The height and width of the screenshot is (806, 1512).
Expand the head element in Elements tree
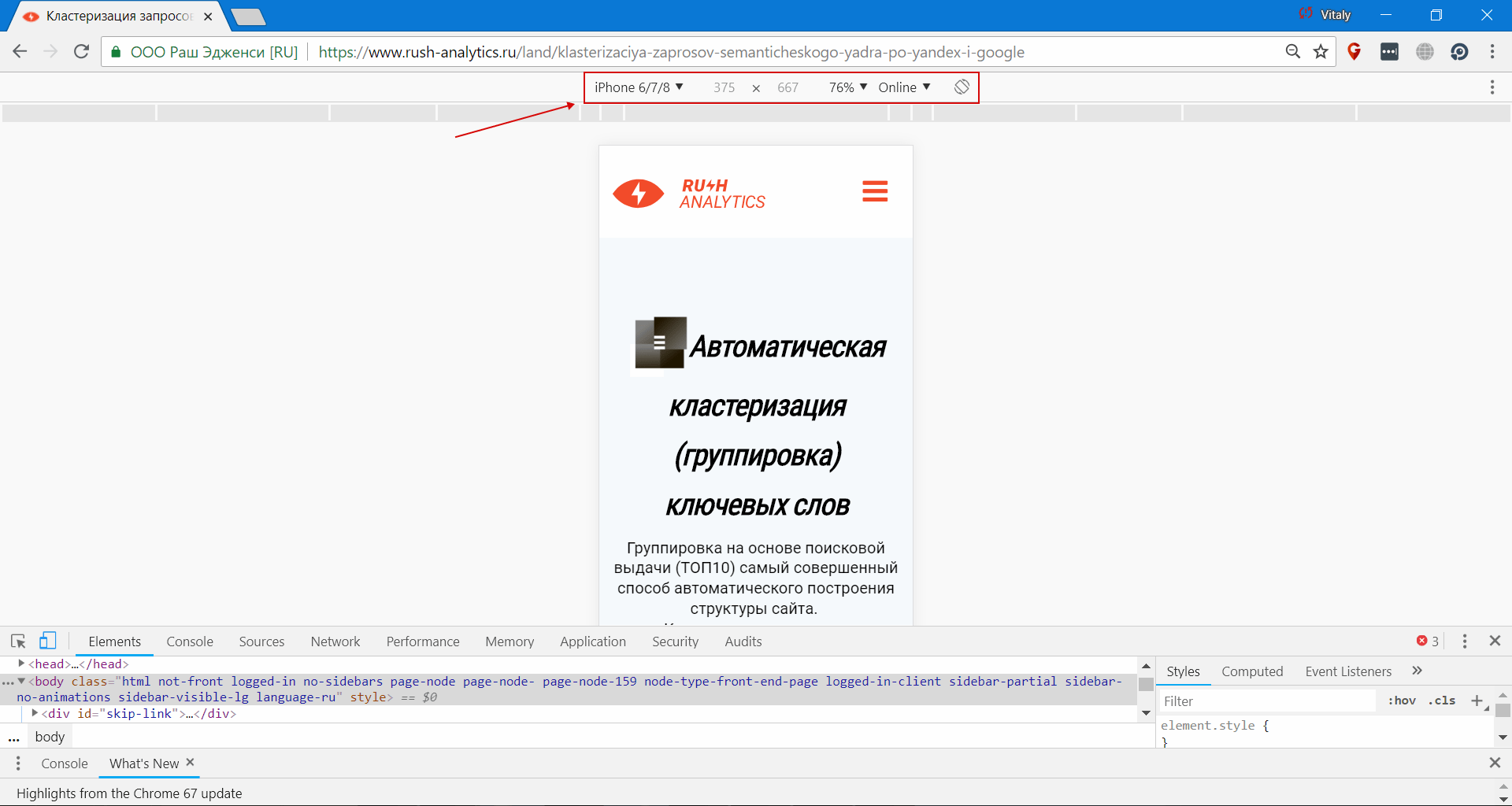pyautogui.click(x=22, y=664)
